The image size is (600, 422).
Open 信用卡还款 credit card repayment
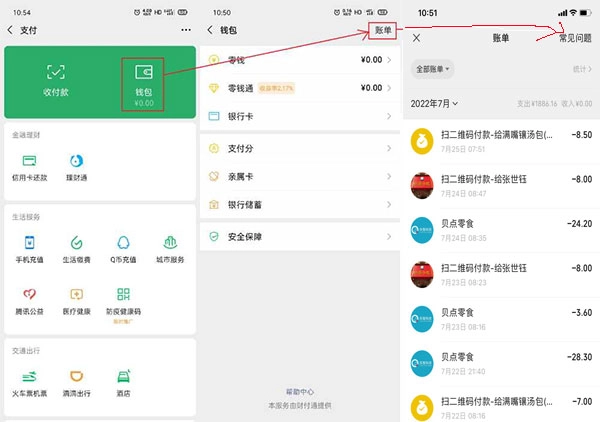tap(30, 166)
